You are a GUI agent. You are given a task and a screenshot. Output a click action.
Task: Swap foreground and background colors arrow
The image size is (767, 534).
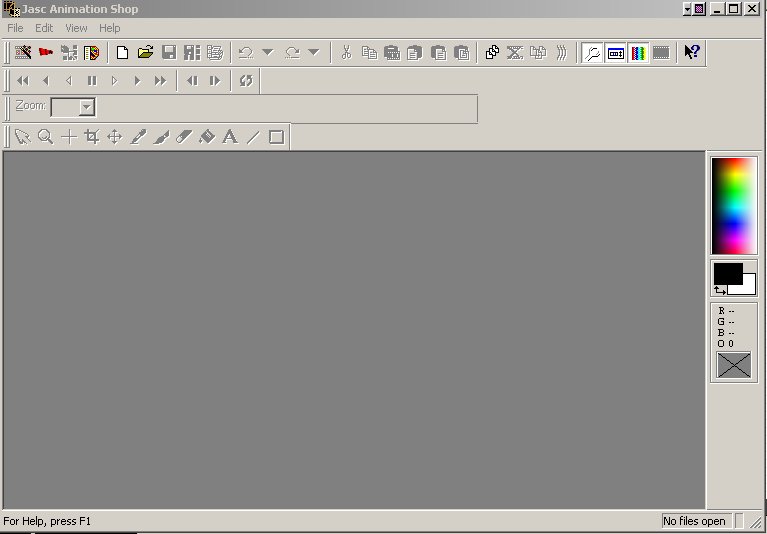(x=720, y=290)
